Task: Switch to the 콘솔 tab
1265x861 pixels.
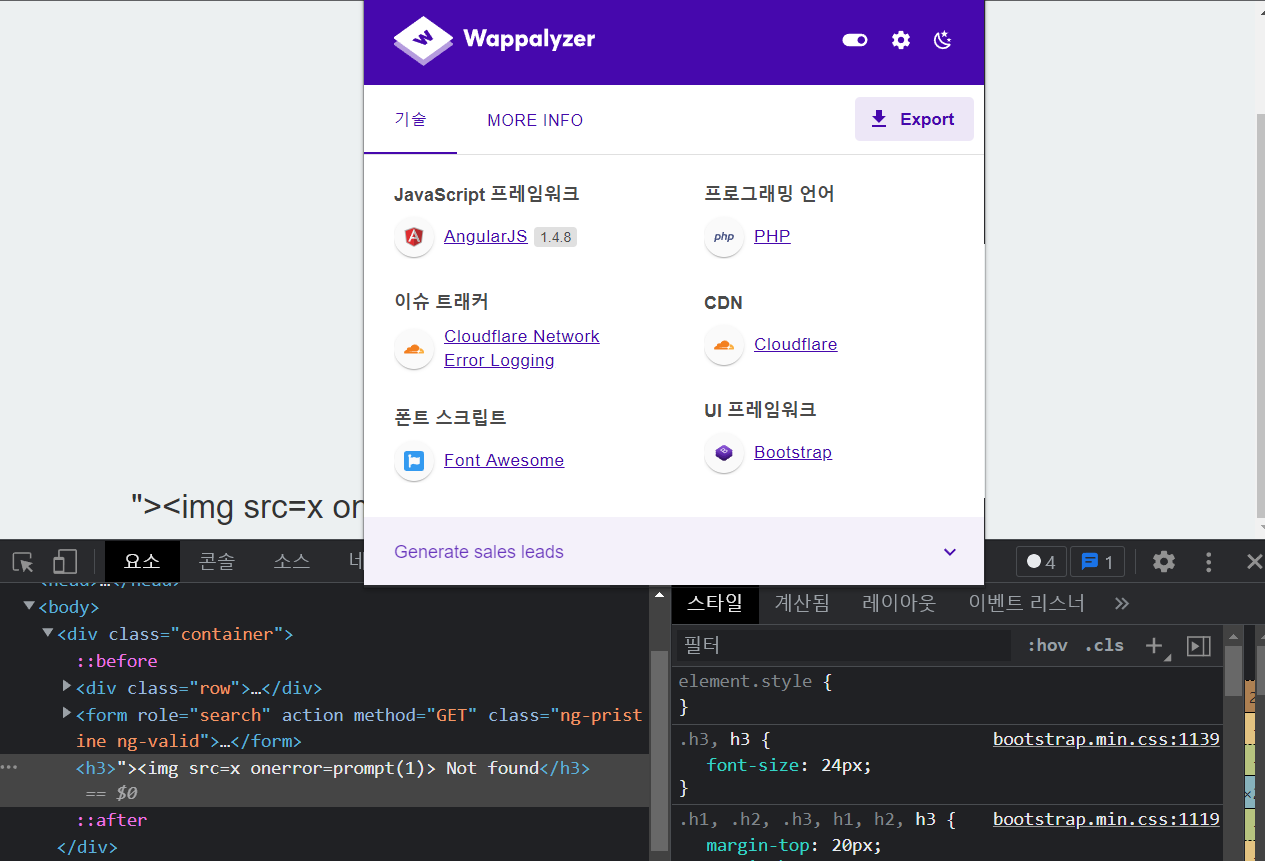Action: click(217, 562)
